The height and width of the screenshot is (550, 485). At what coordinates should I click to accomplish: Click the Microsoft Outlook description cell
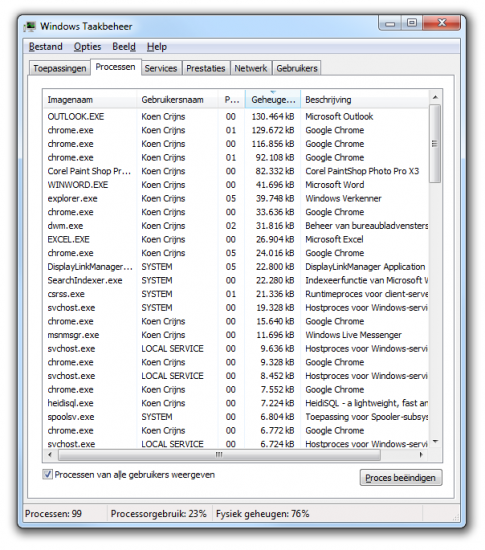pyautogui.click(x=339, y=116)
